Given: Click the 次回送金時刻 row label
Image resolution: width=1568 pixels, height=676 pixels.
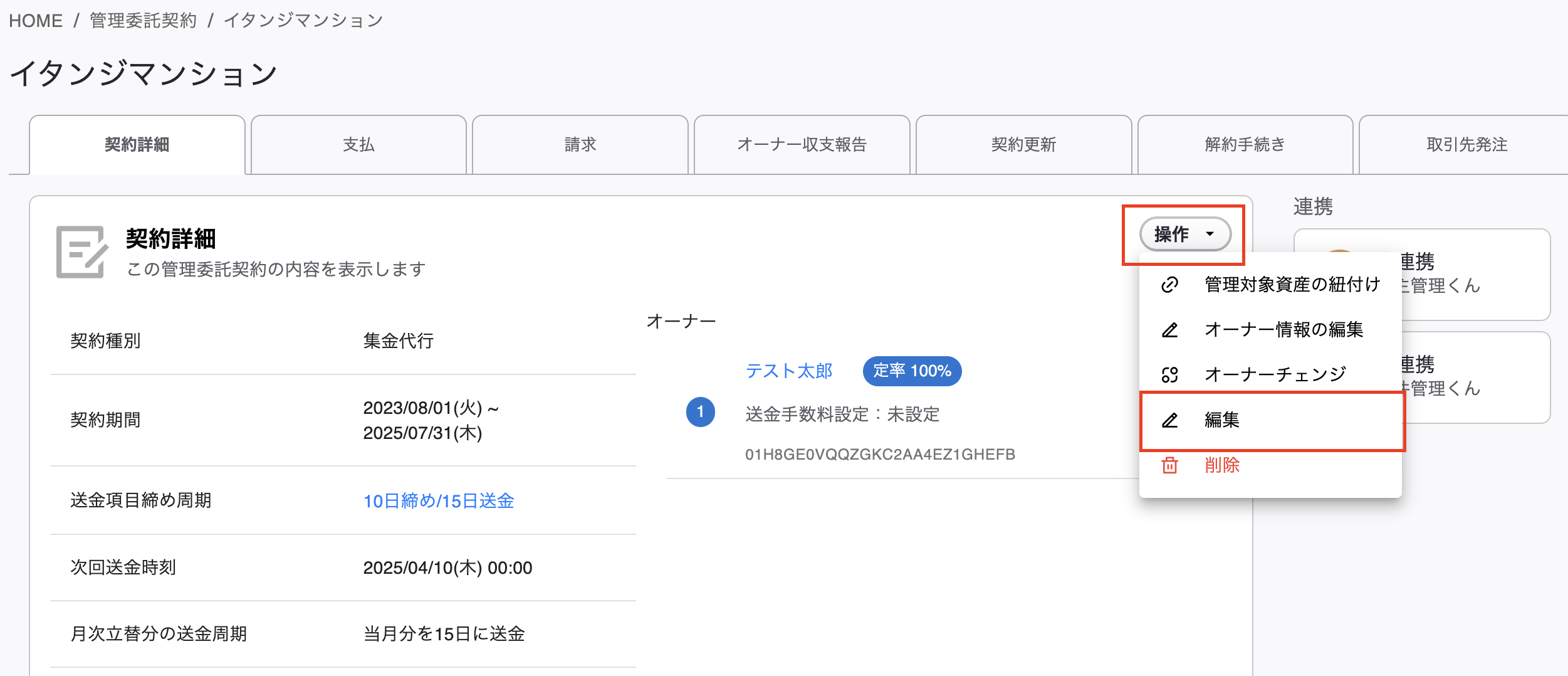Looking at the screenshot, I should [x=123, y=567].
